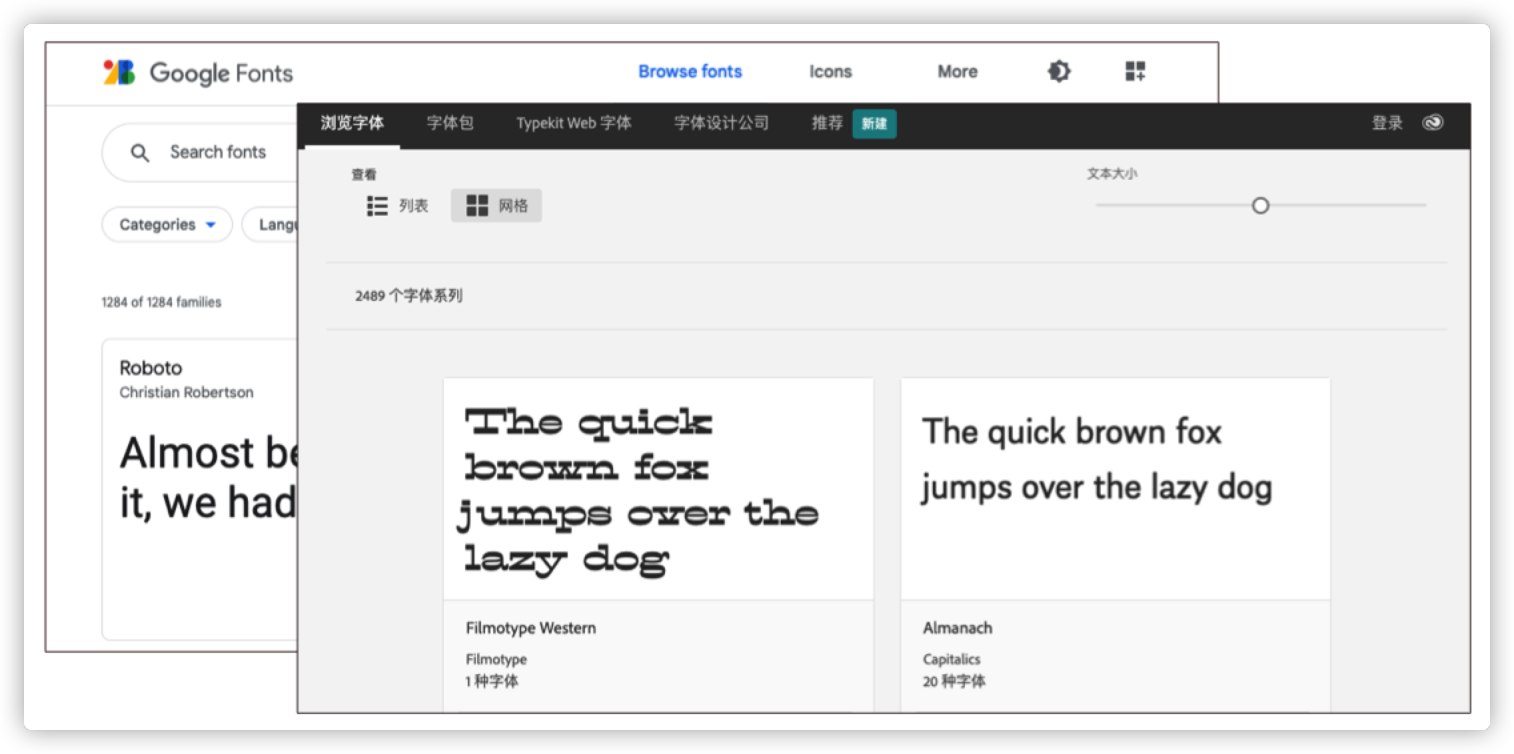Screen dimensions: 1514x754
Task: Select the 字体设计公司 tab
Action: pos(721,123)
